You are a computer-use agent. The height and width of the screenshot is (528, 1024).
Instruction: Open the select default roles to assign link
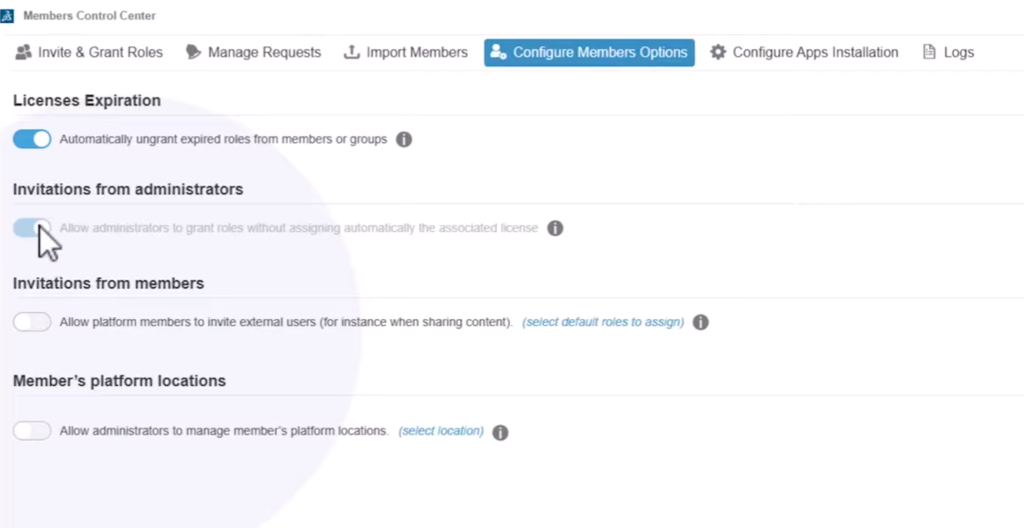[603, 323]
